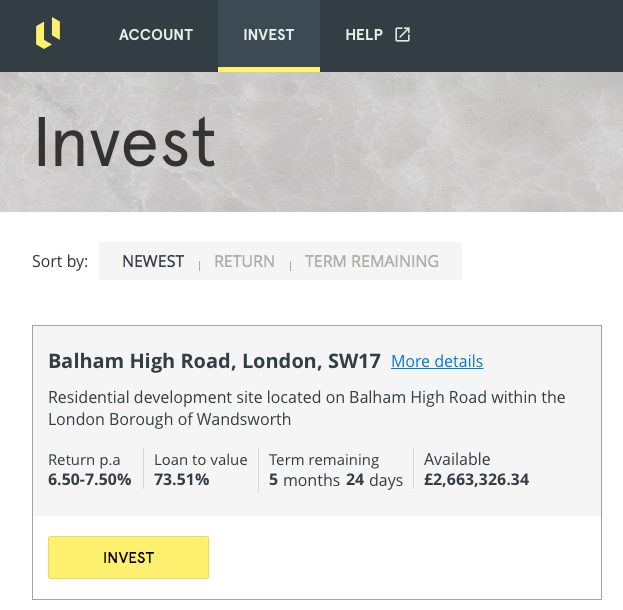
Task: Click the 6.50-7.50% return value
Action: (x=89, y=479)
